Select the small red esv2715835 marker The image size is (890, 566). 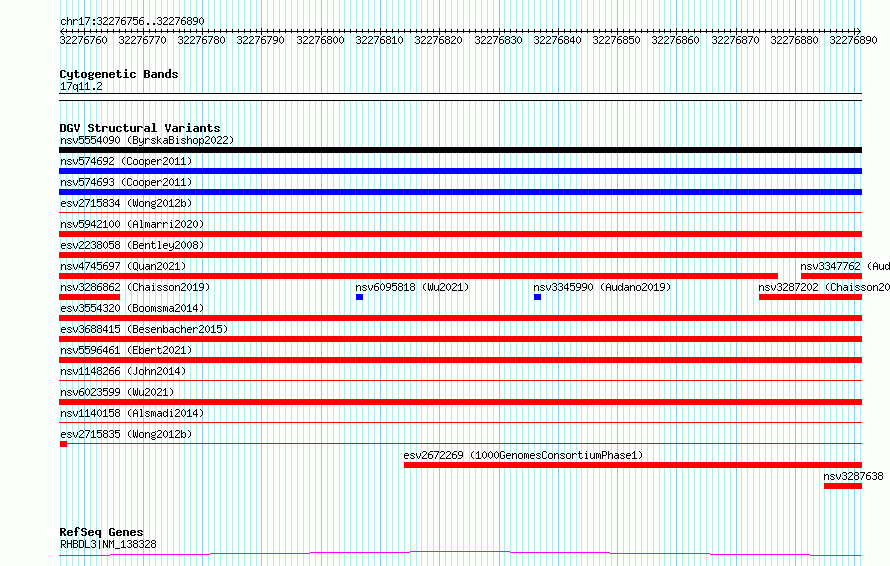64,444
